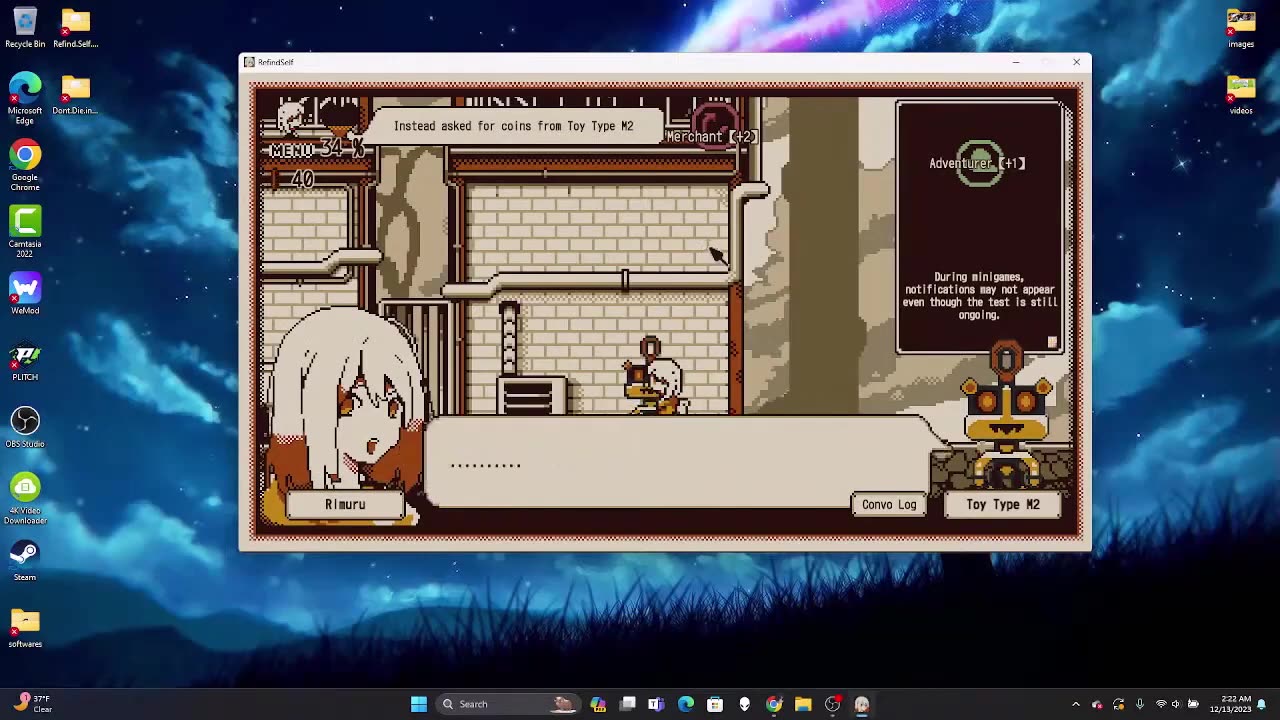Screen dimensions: 1280x720
Task: Click the Toy Type M2 name label
Action: point(1003,505)
